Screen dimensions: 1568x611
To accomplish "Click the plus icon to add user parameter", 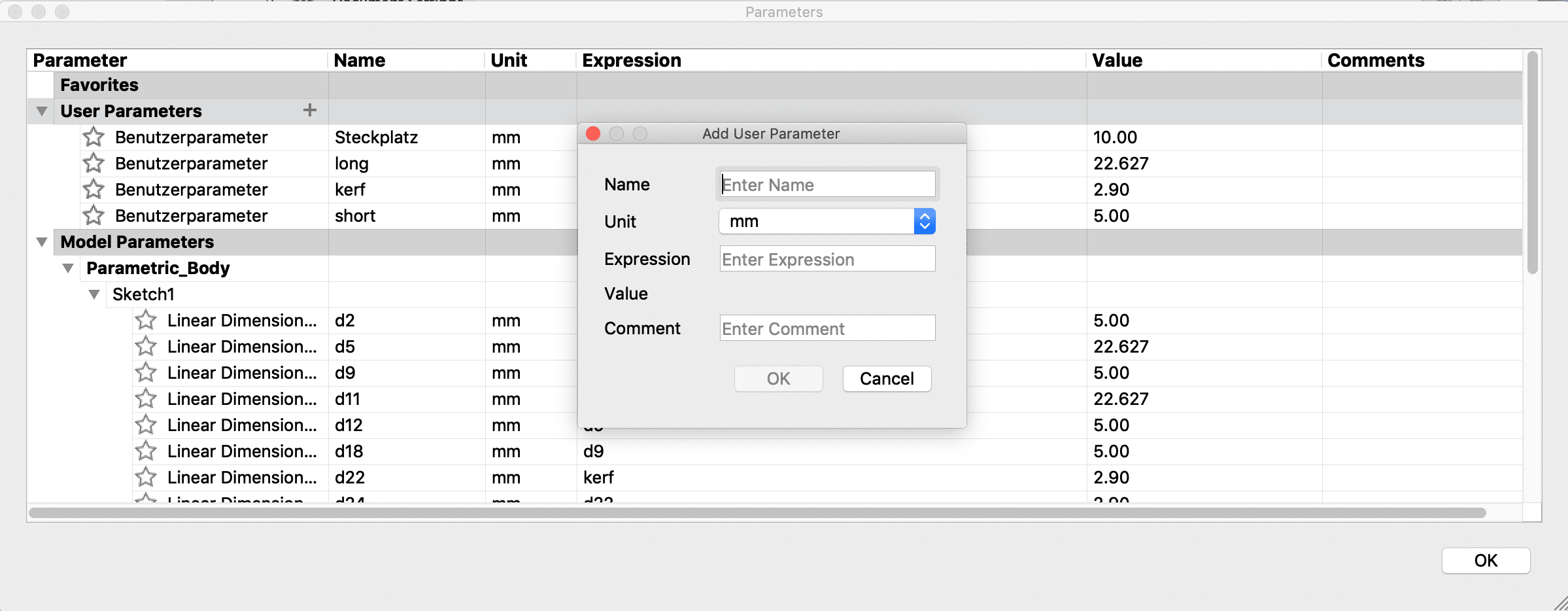I will click(310, 111).
